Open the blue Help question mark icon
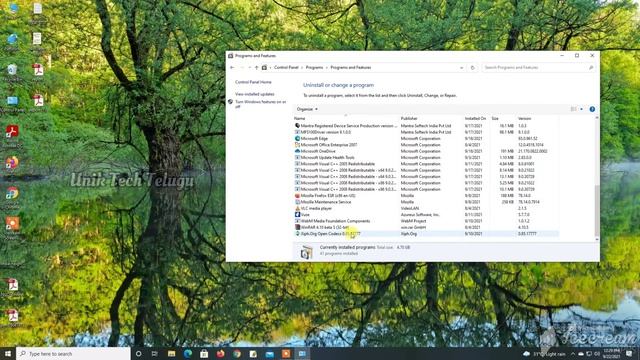This screenshot has width=640, height=360. point(592,109)
